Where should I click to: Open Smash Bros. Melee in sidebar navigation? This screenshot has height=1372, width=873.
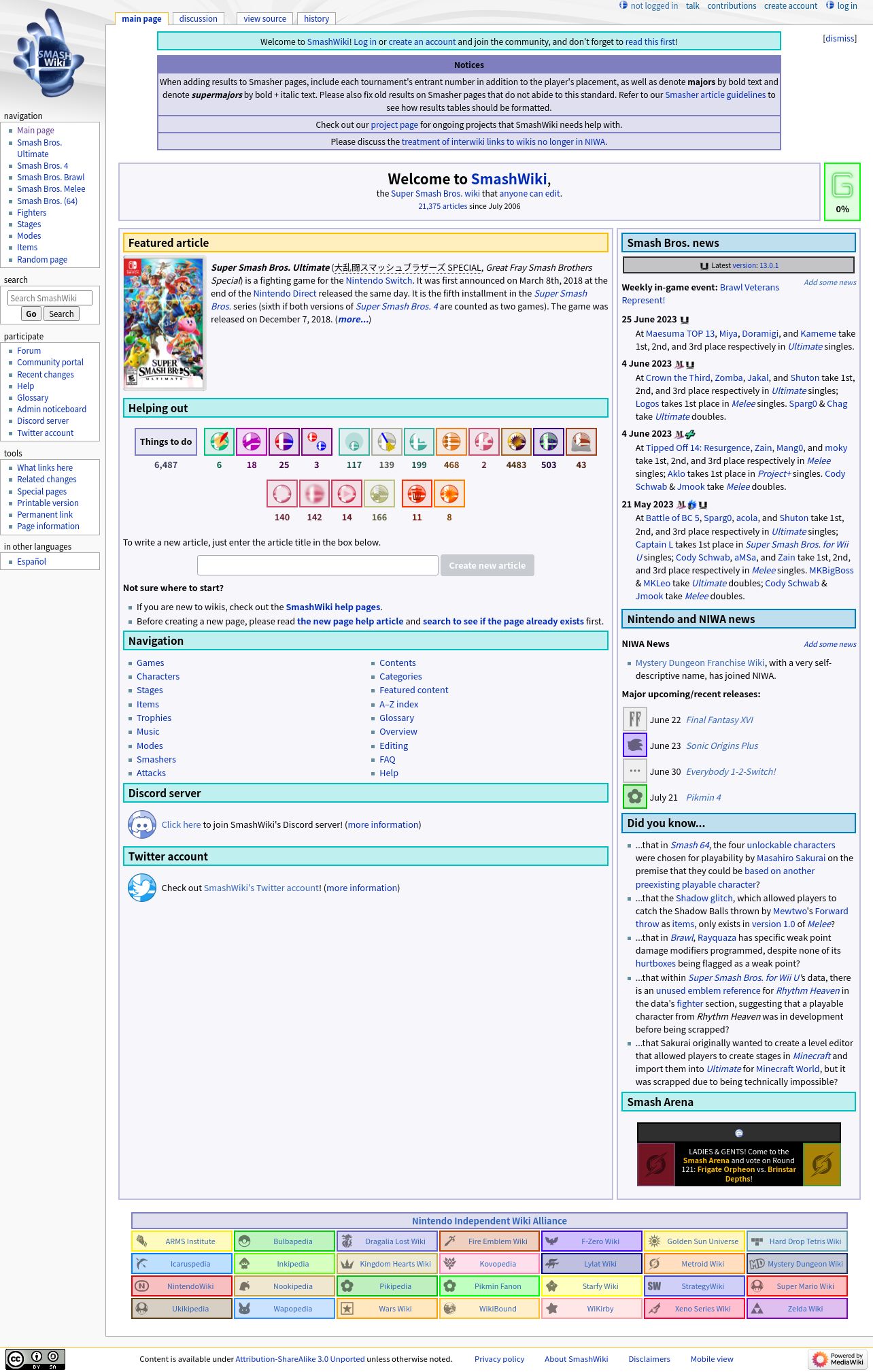(51, 189)
